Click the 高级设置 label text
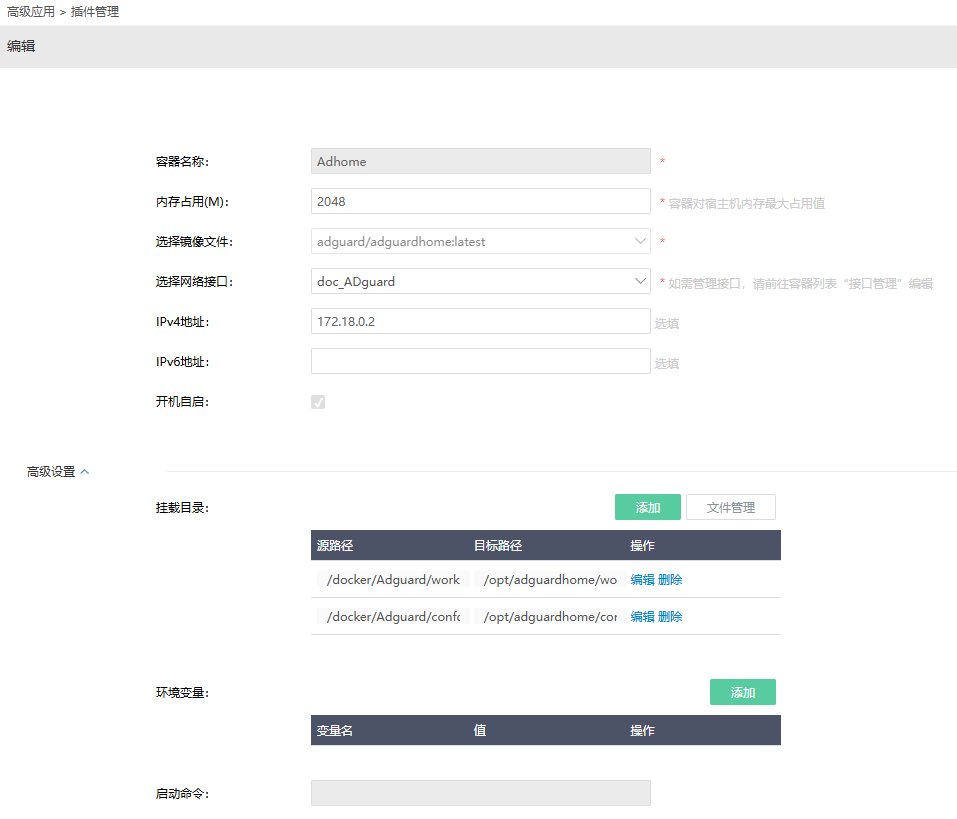 click(x=51, y=472)
